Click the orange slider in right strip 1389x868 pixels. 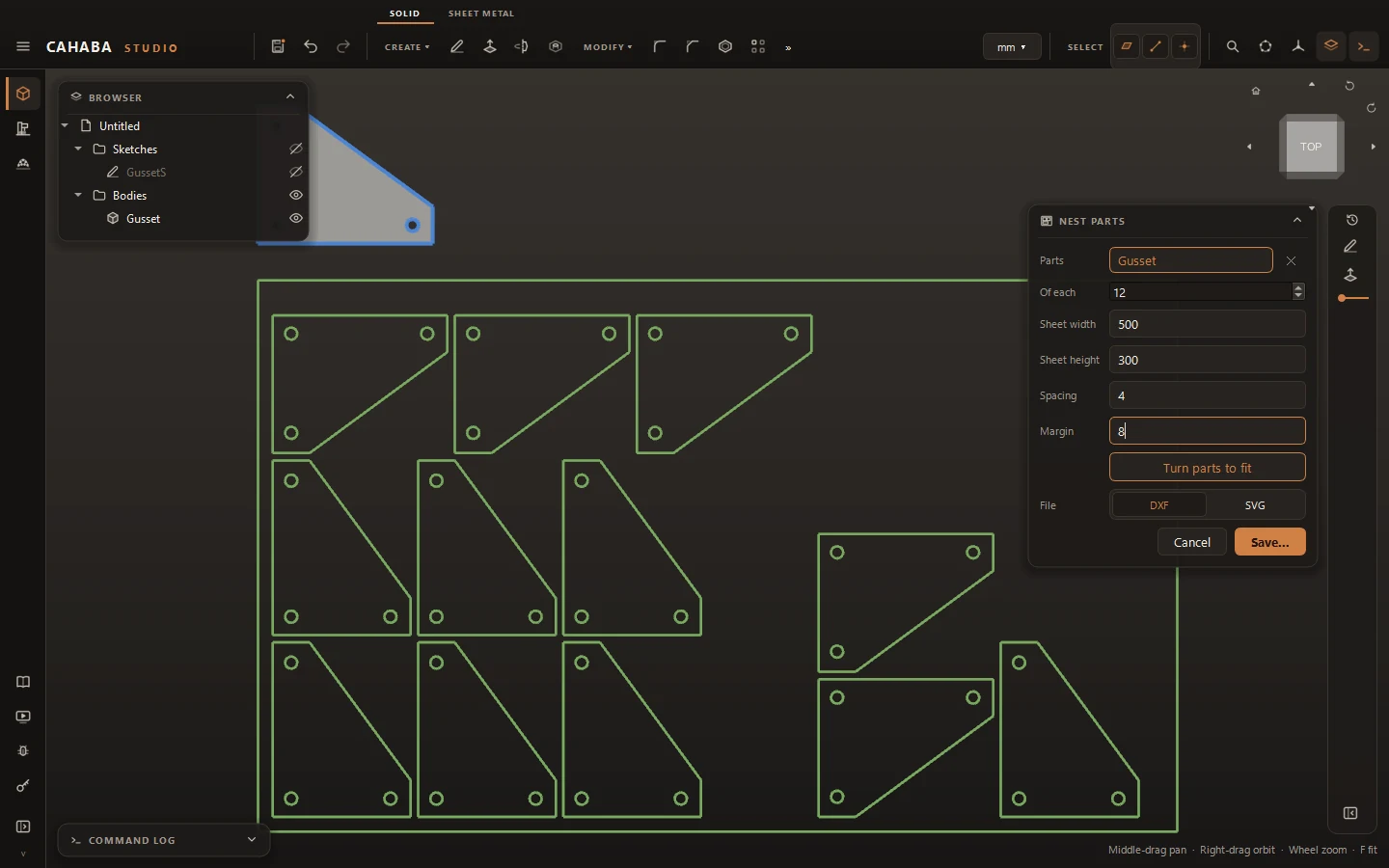coord(1353,299)
